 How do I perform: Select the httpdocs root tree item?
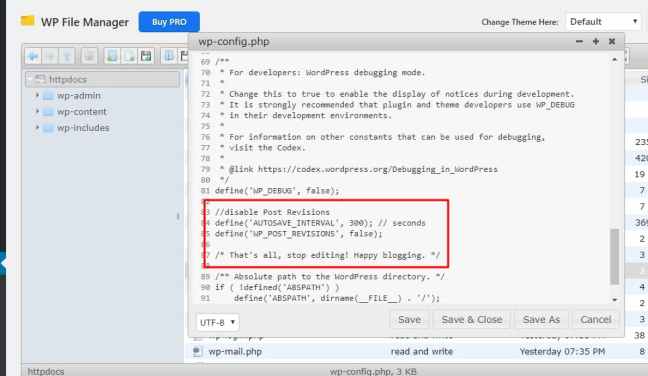[102, 79]
